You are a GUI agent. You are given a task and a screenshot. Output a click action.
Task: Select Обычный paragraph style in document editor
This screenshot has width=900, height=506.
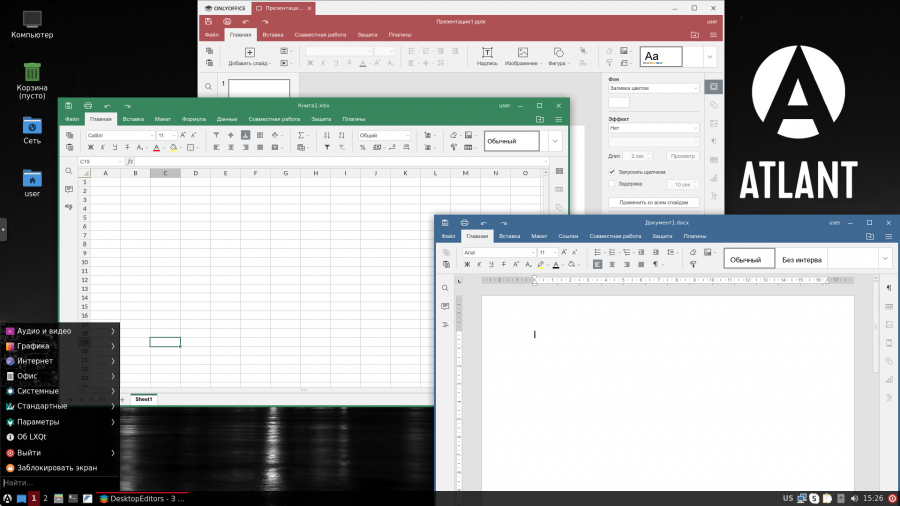click(x=749, y=260)
